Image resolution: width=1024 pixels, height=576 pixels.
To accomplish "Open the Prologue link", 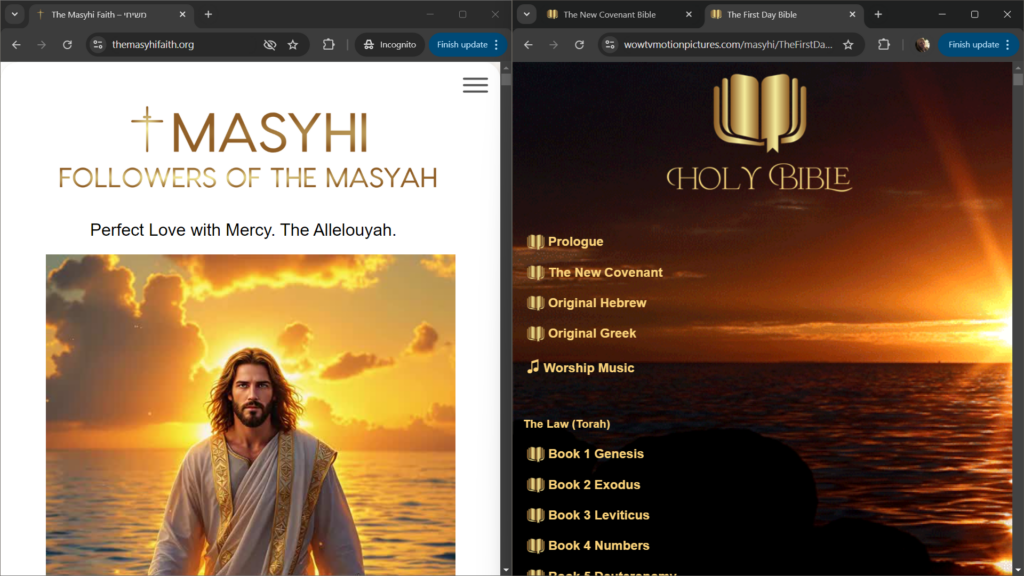I will (575, 242).
